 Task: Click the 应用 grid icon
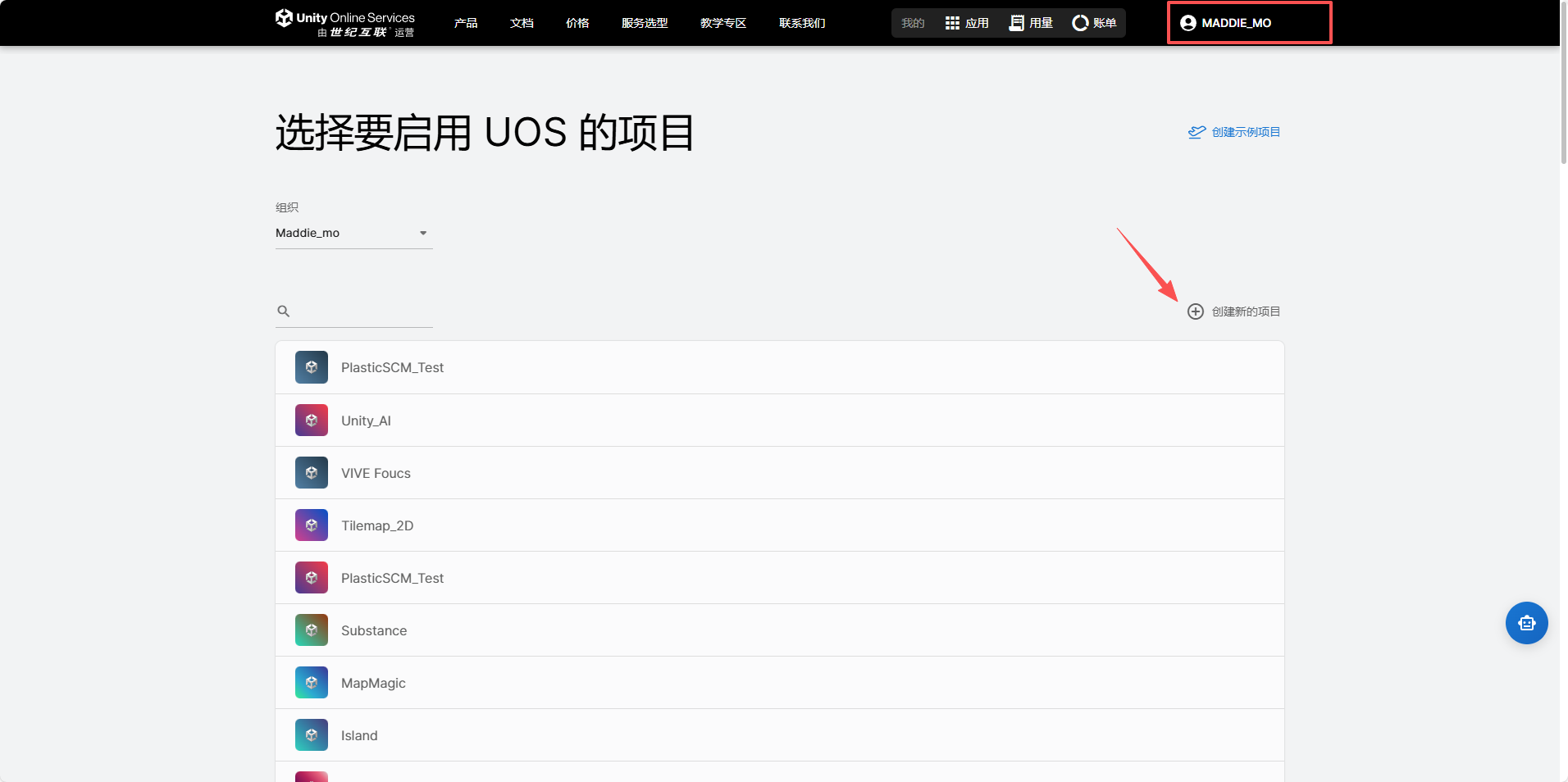tap(952, 23)
